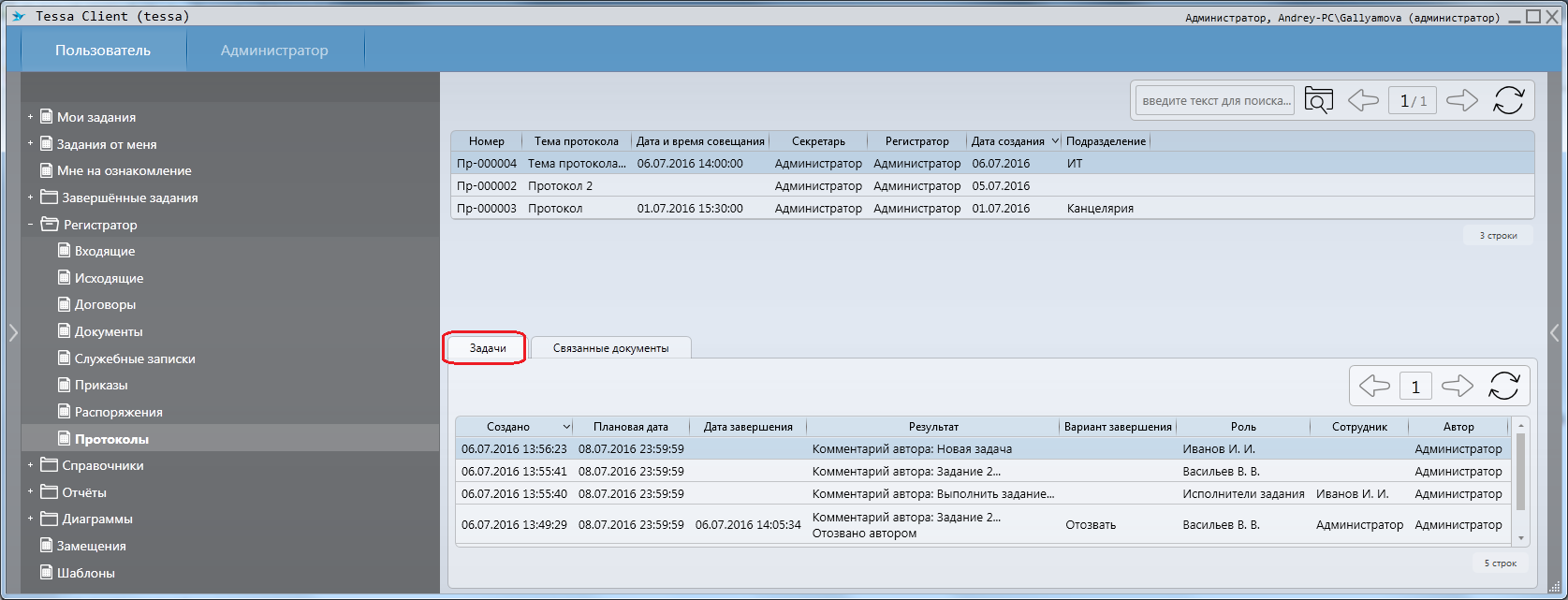Refresh the tasks list in lower panel
Screen dimensions: 1568x600
(1503, 387)
